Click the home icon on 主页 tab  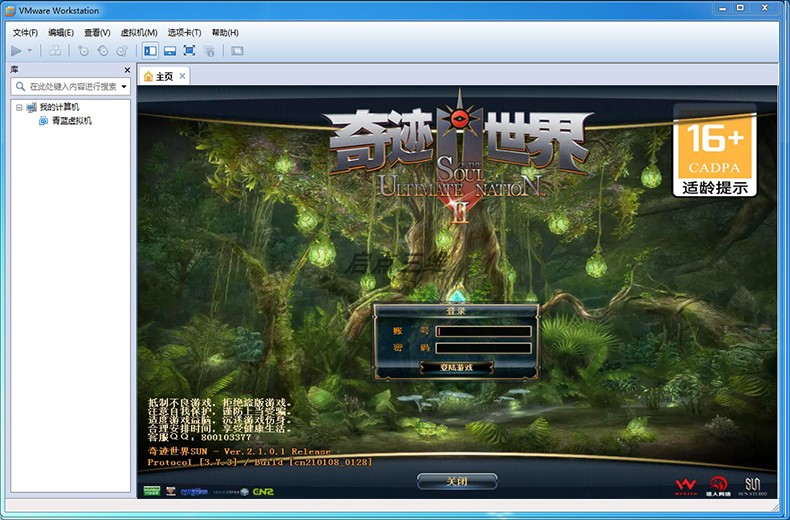(148, 77)
